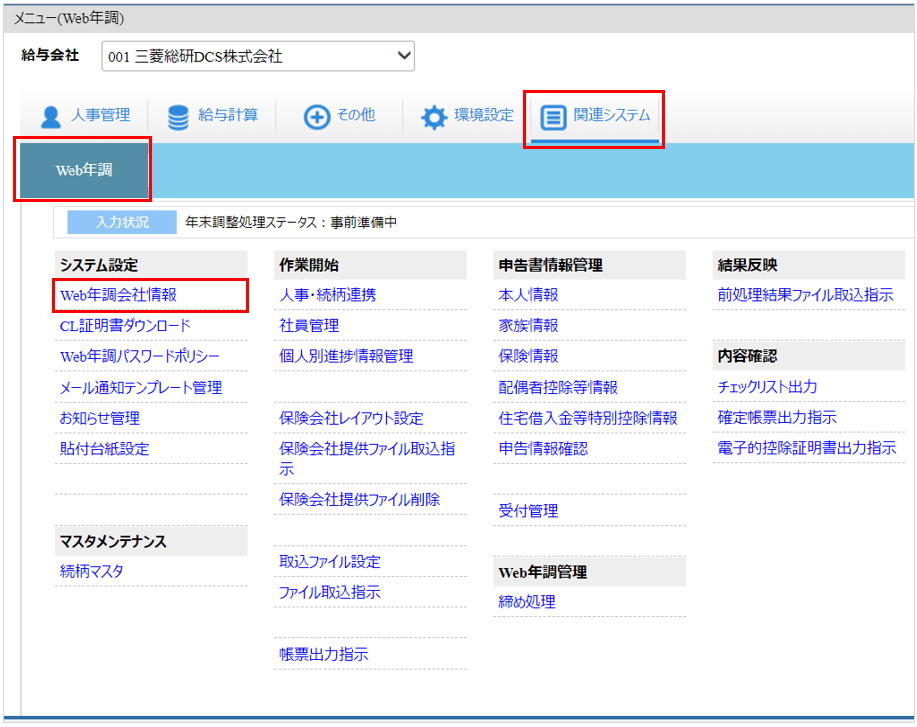Click the database stack icon for 給与計算
917x727 pixels.
(178, 116)
